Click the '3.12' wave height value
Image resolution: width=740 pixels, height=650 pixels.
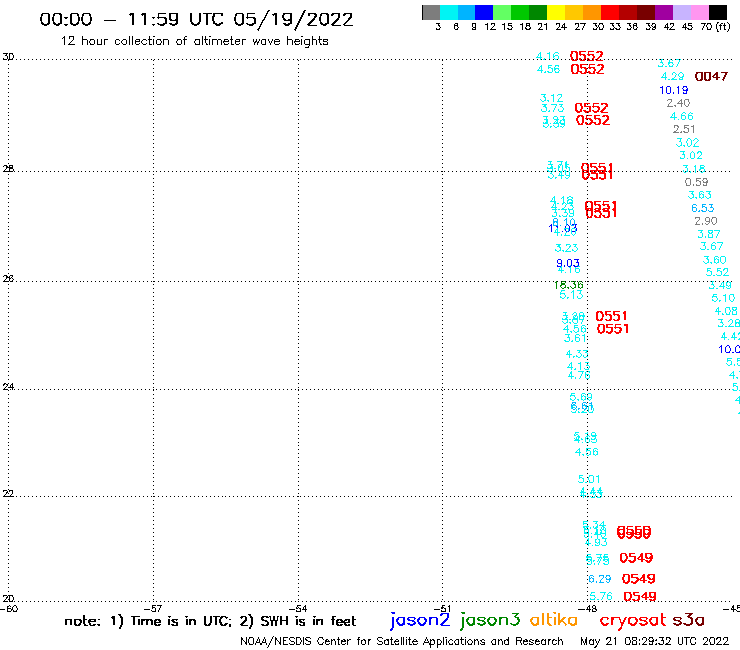[551, 98]
